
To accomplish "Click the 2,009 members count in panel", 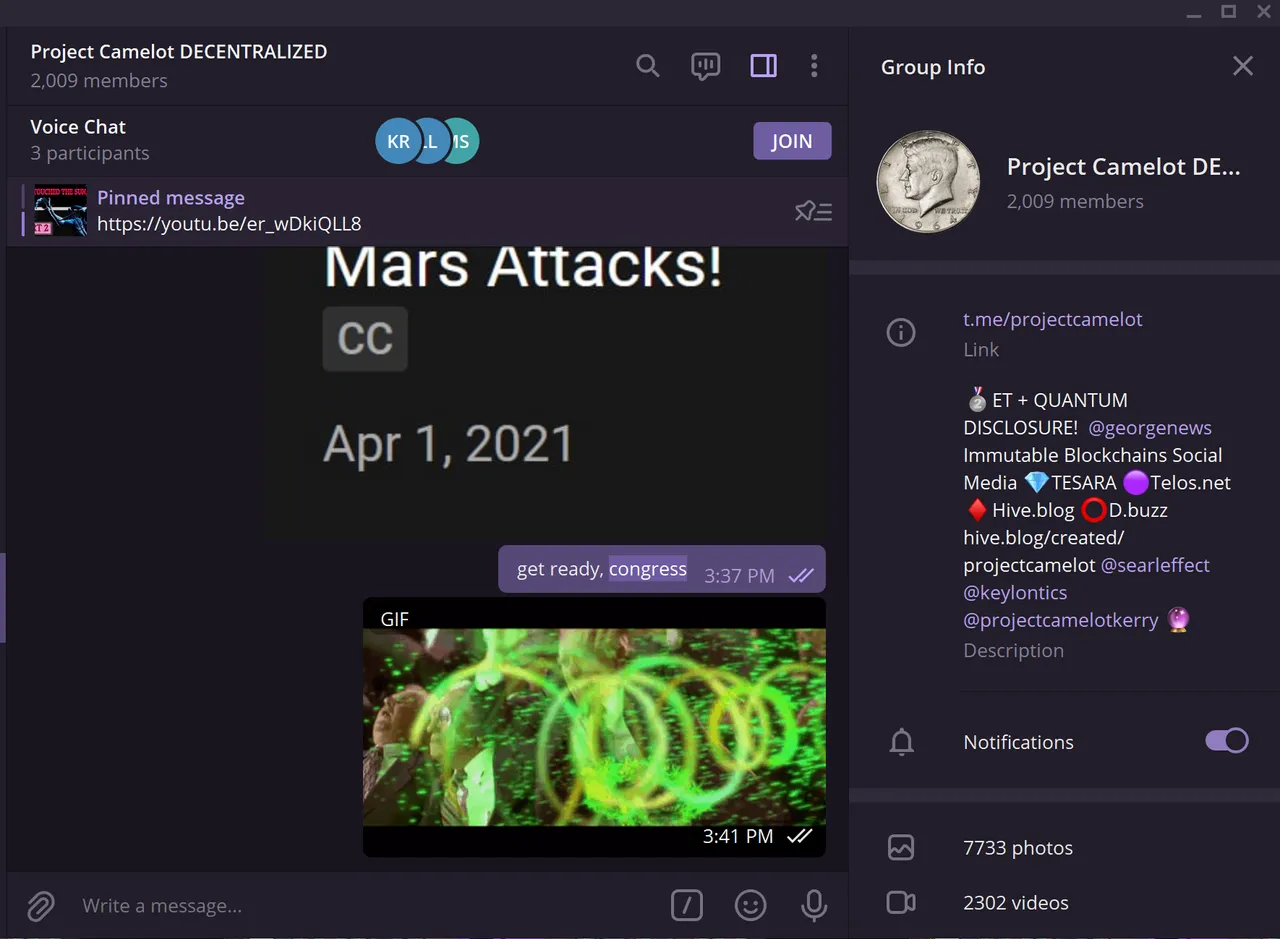I will tap(1075, 201).
